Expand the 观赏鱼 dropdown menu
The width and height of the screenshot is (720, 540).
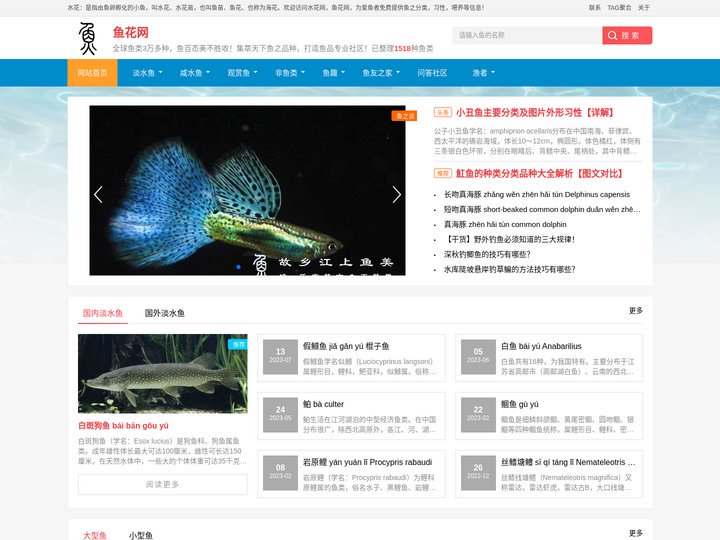coord(242,73)
